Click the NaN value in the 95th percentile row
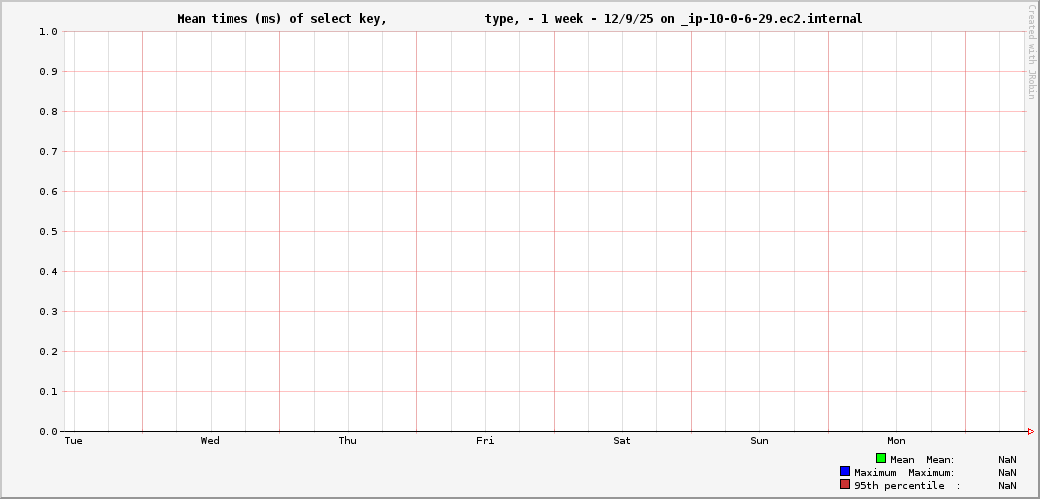1040x499 pixels. (x=1007, y=485)
